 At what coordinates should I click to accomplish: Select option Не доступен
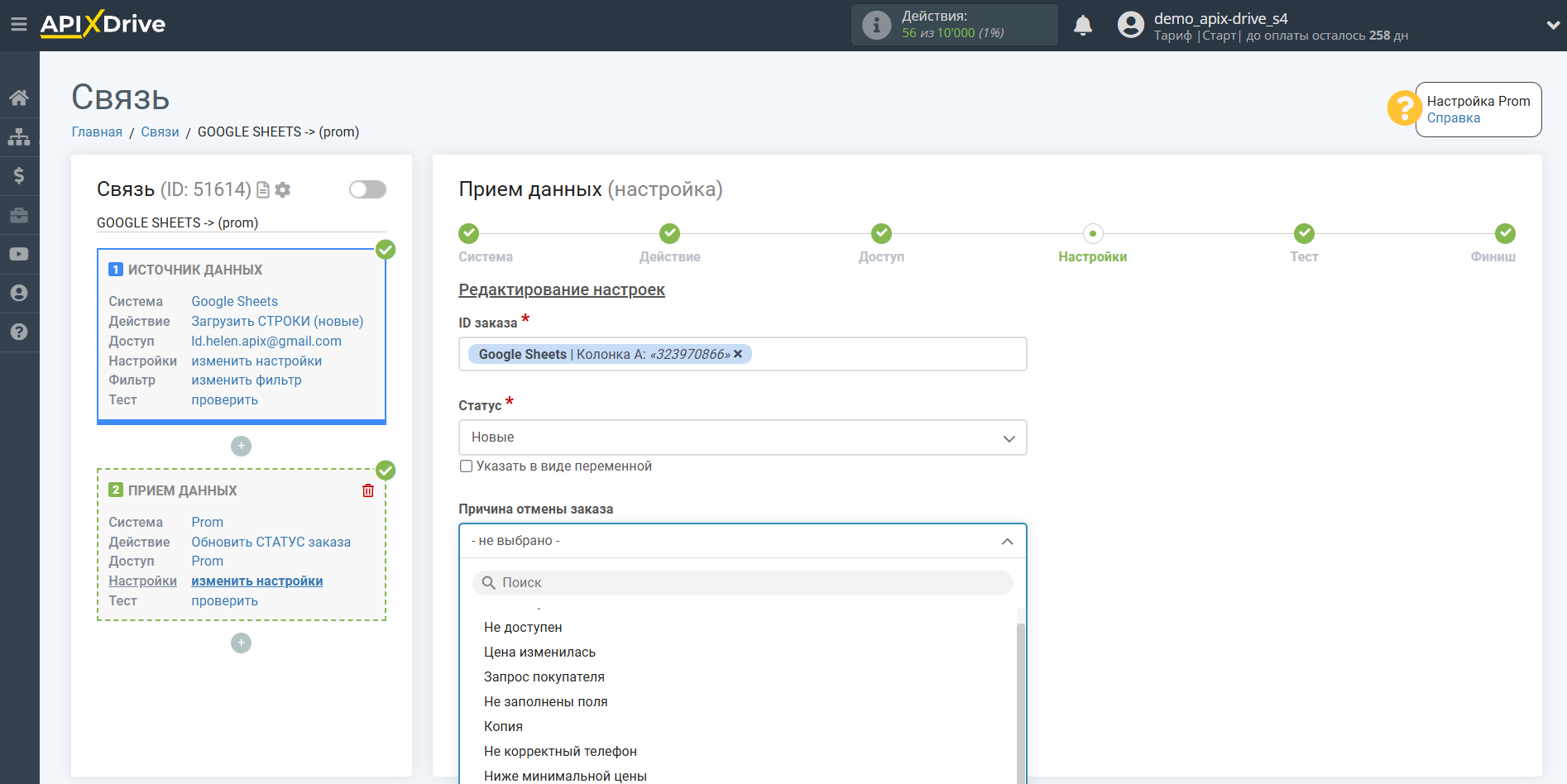point(523,628)
